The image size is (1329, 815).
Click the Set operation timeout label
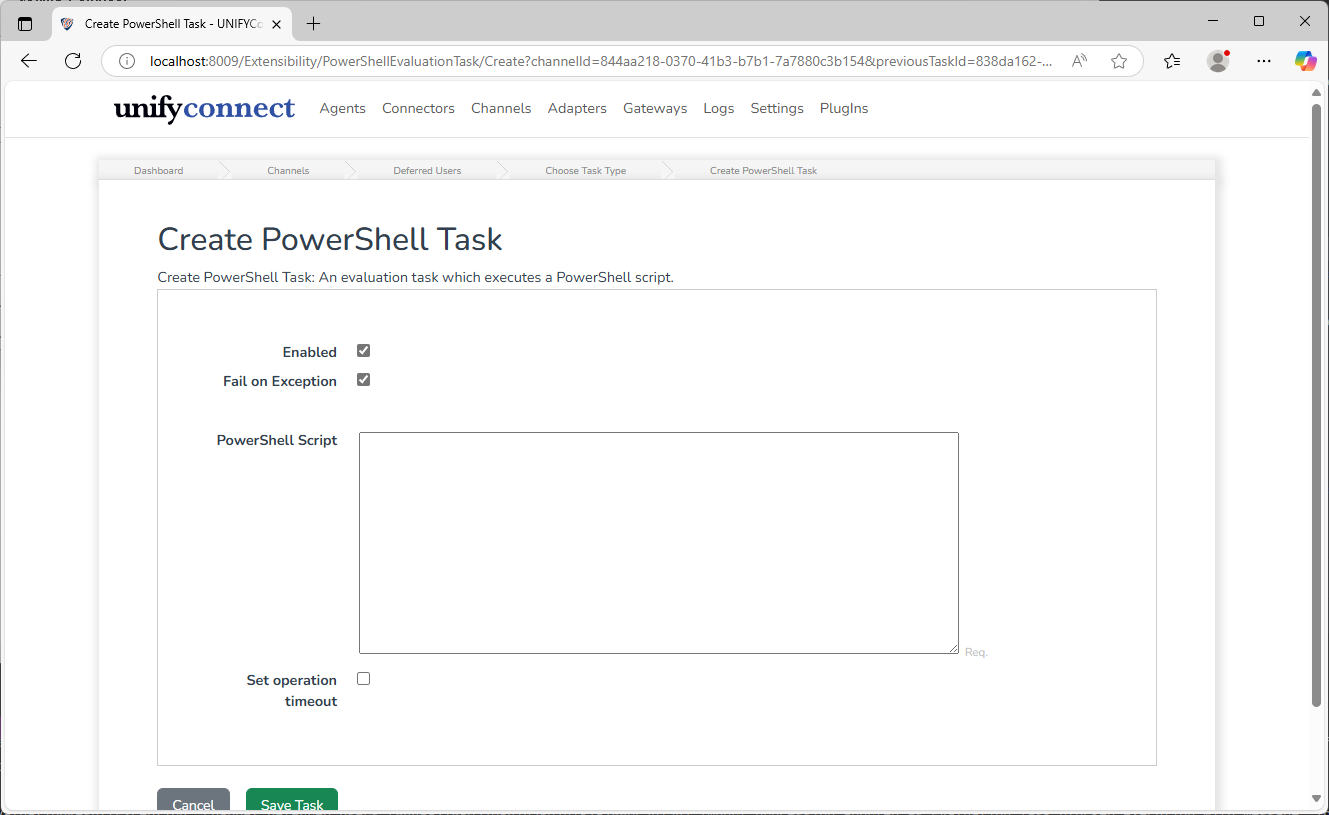coord(292,691)
